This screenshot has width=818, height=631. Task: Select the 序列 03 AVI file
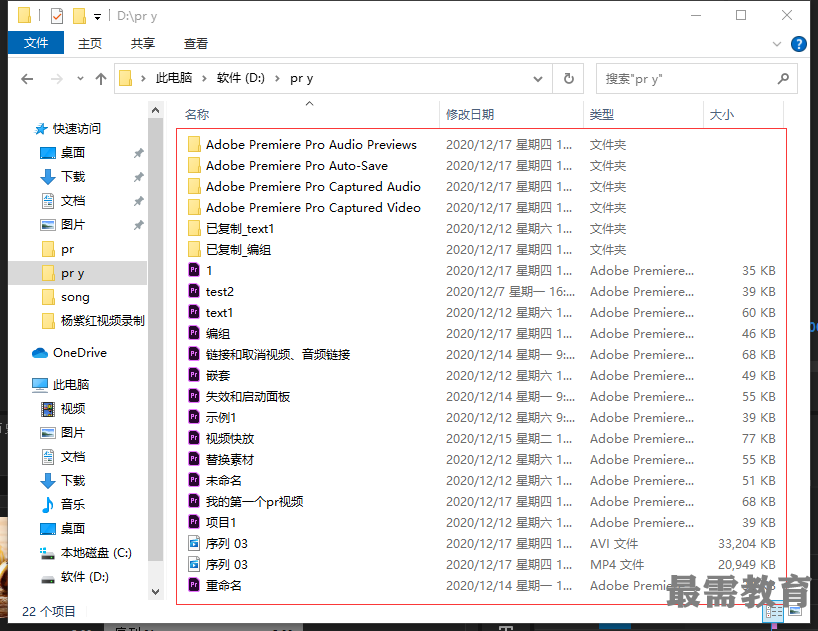point(226,543)
